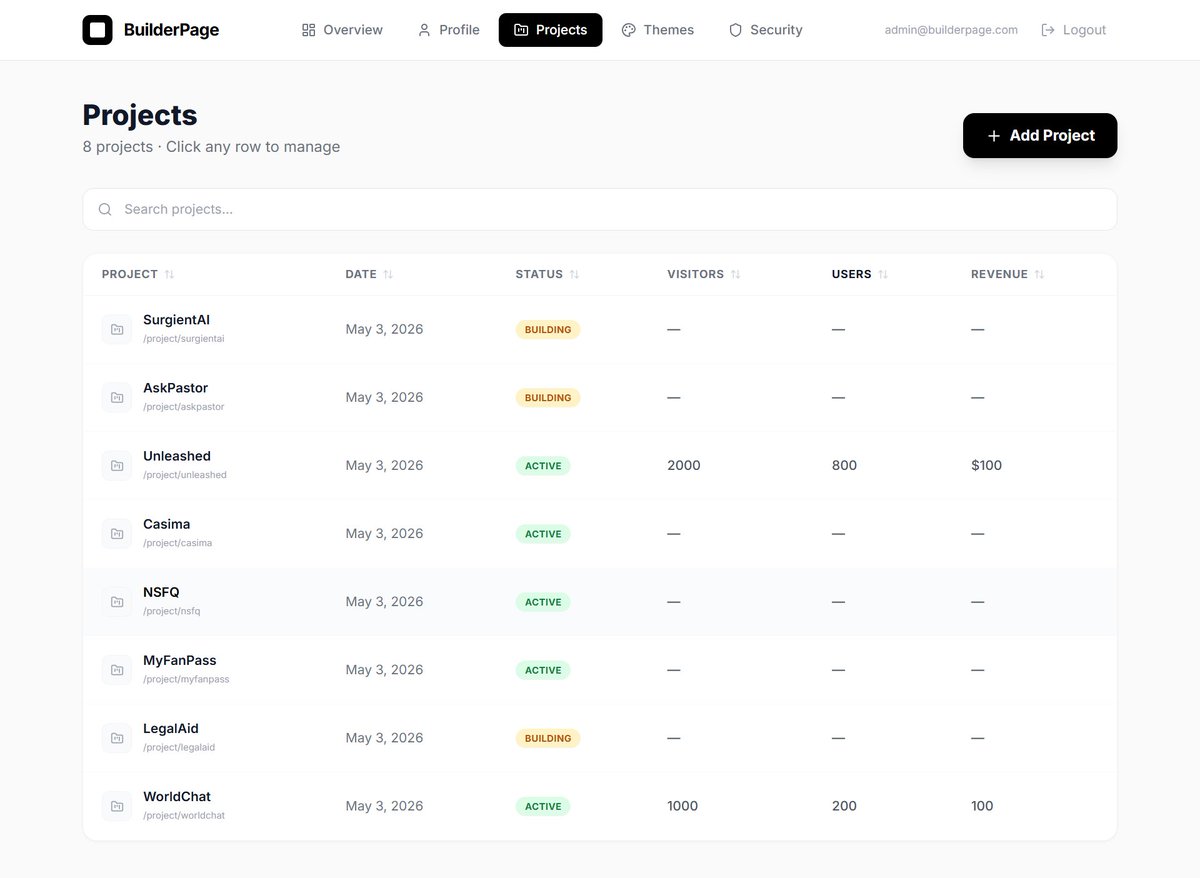The width and height of the screenshot is (1200, 878).
Task: Click the PROJECT column header
Action: coord(130,274)
